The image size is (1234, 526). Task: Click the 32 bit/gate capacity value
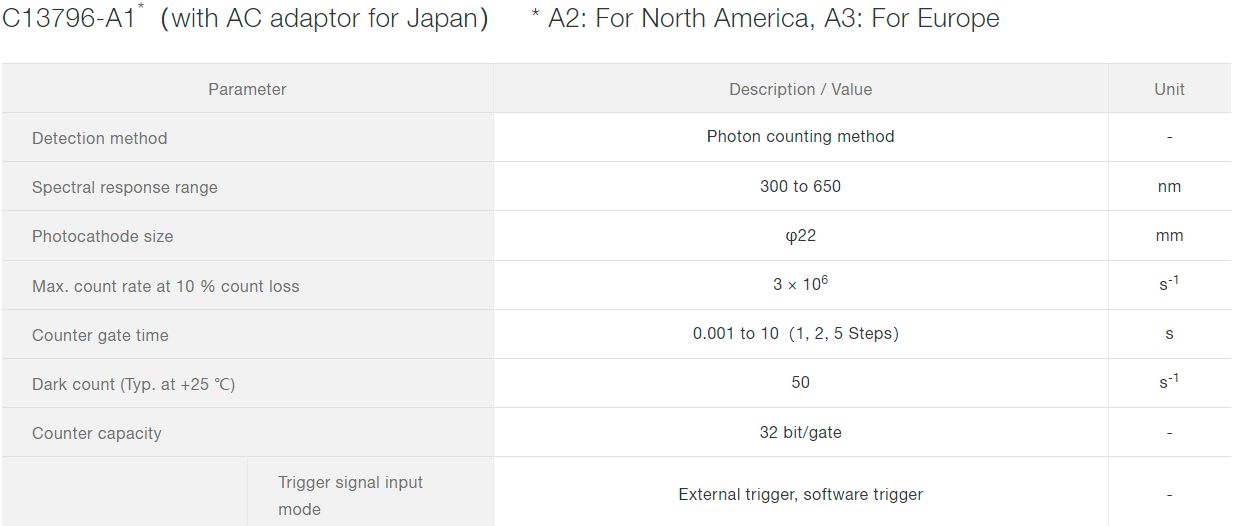coord(800,432)
